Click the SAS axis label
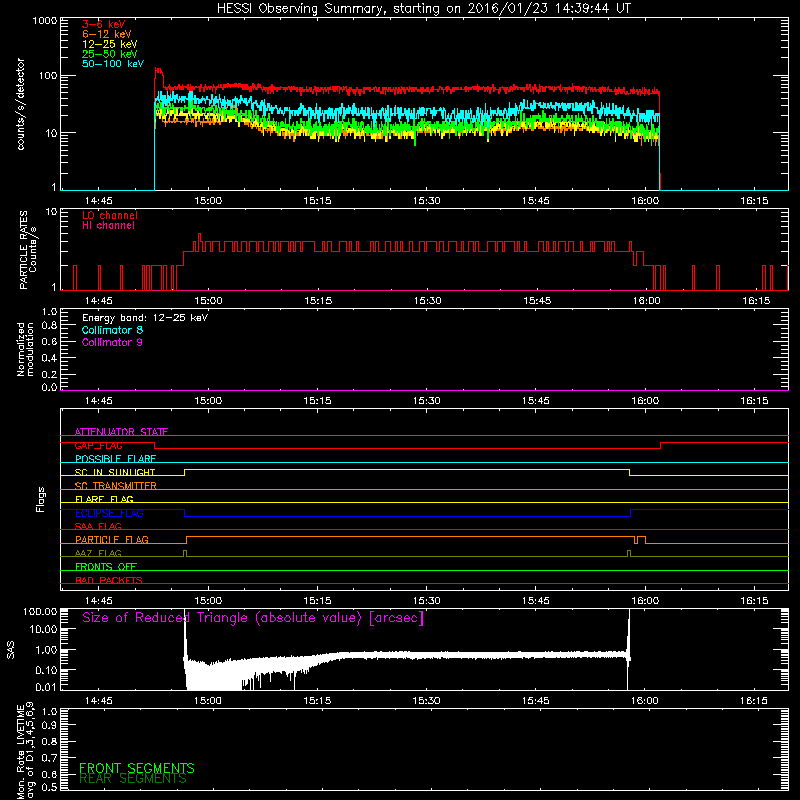 11,650
